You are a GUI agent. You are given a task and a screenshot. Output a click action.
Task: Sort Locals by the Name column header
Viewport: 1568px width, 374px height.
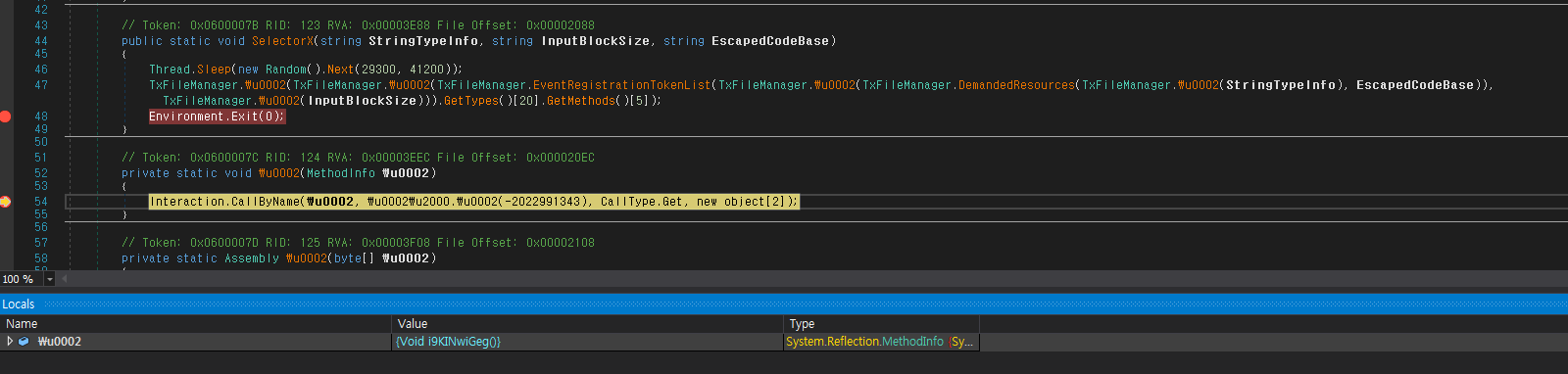[196, 324]
